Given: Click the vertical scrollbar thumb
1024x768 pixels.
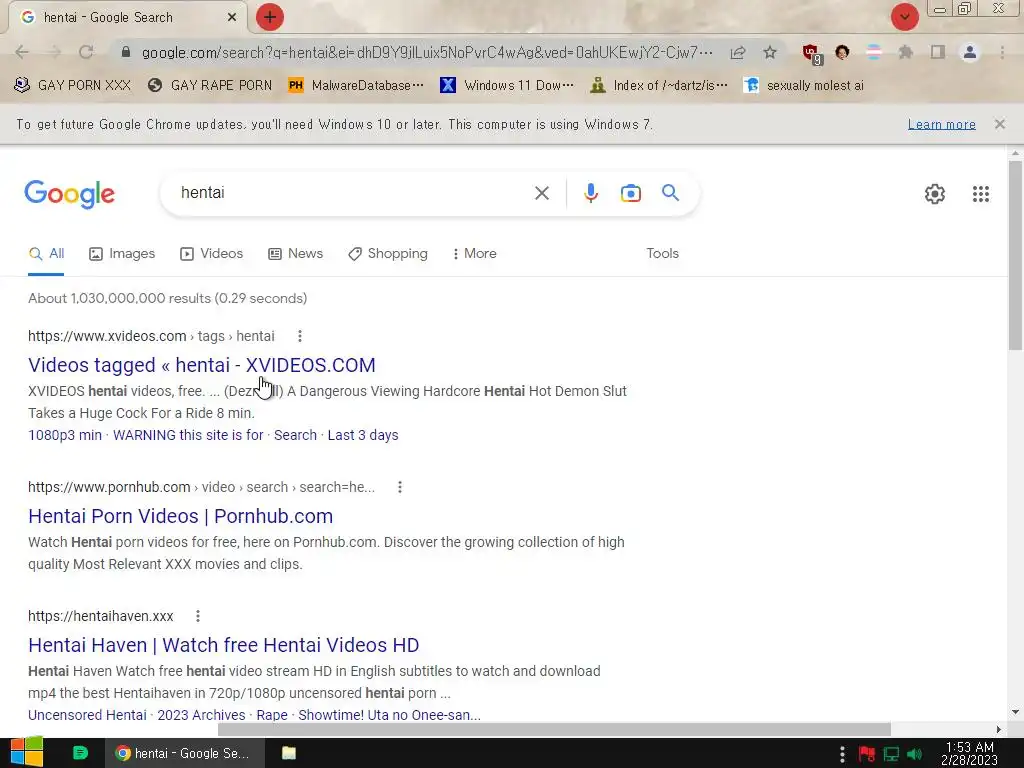Looking at the screenshot, I should click(x=1015, y=255).
